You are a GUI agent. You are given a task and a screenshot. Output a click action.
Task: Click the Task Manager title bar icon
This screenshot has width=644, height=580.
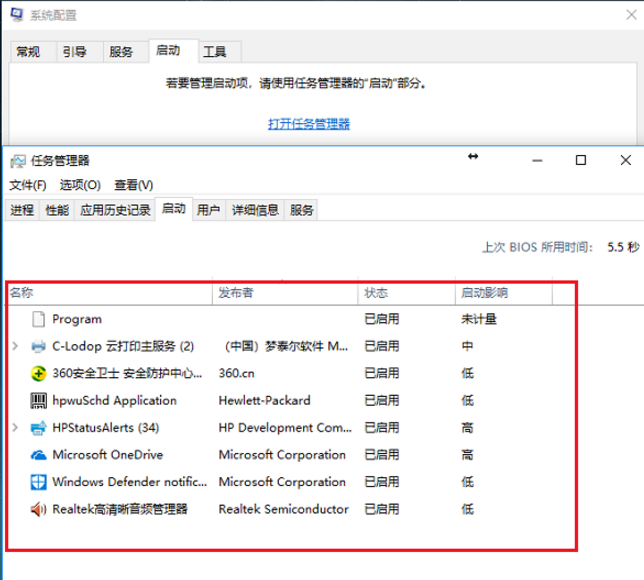pyautogui.click(x=18, y=161)
